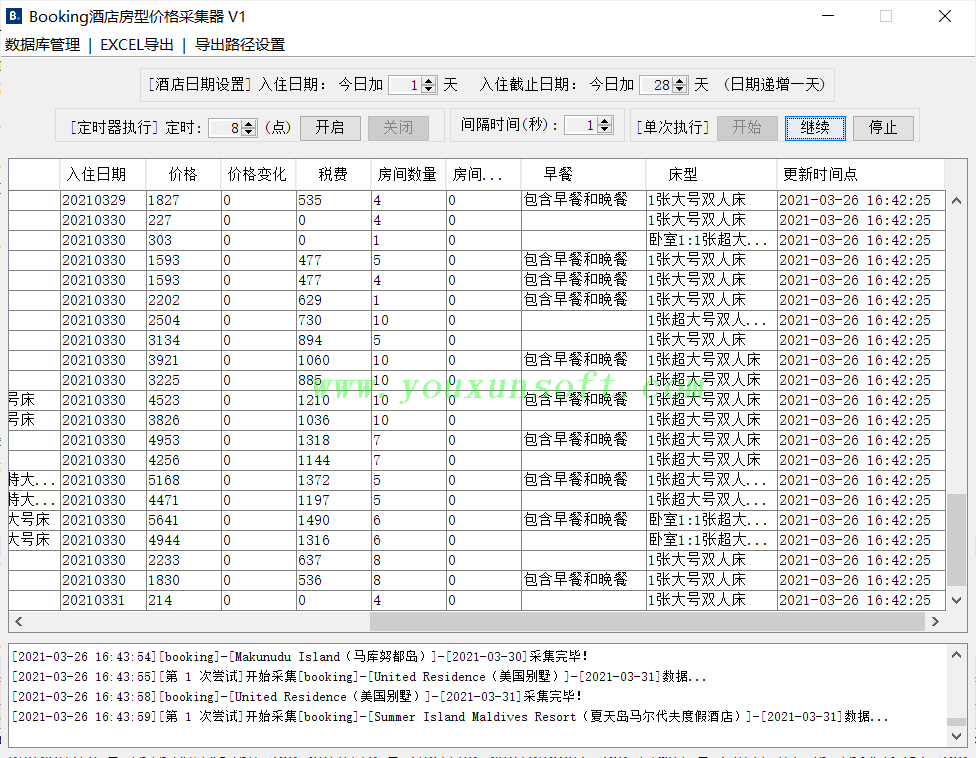Decrease the 入住截止日期 days spinner
976x758 pixels.
point(680,89)
